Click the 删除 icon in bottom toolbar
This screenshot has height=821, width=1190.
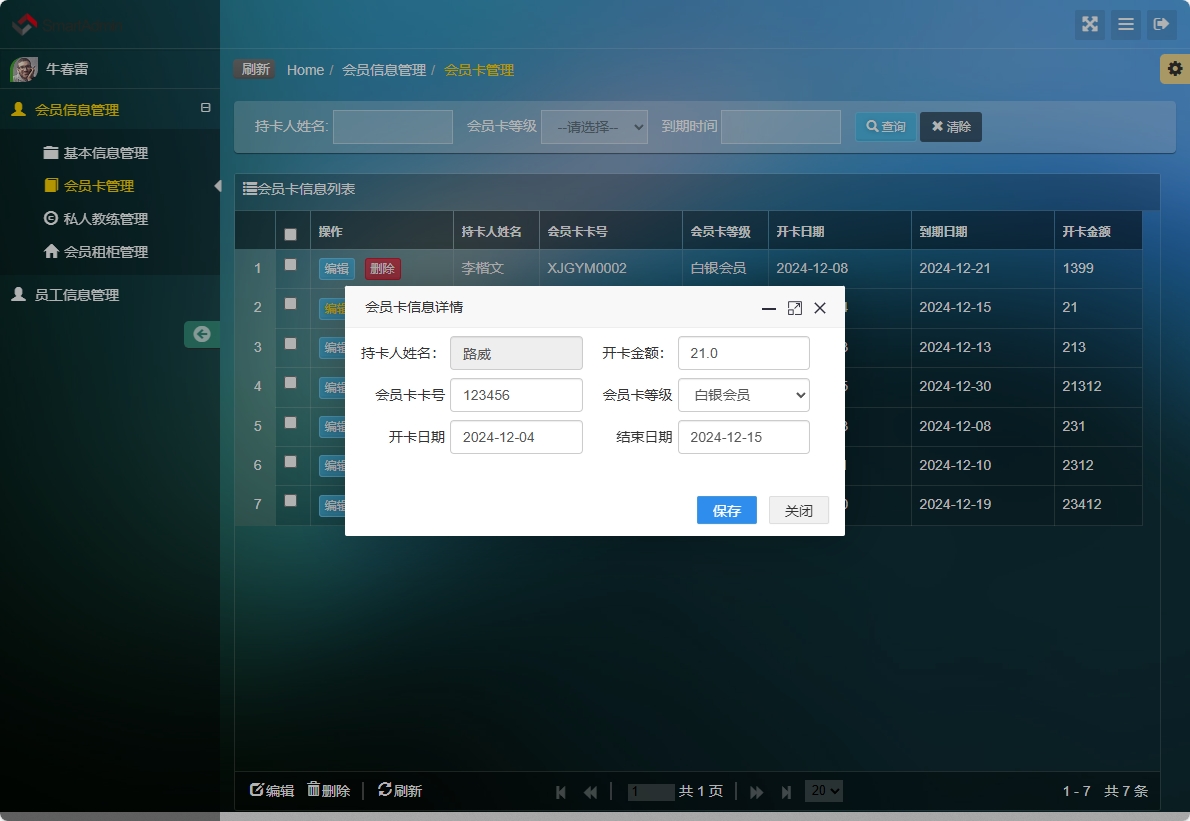point(330,790)
